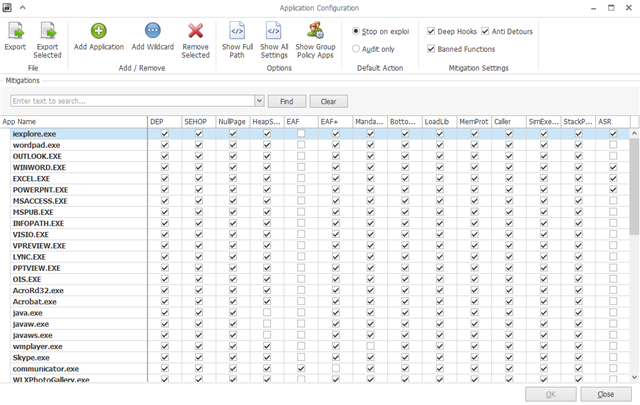The width and height of the screenshot is (640, 405).
Task: Click the LoadLib column header
Action: point(439,122)
